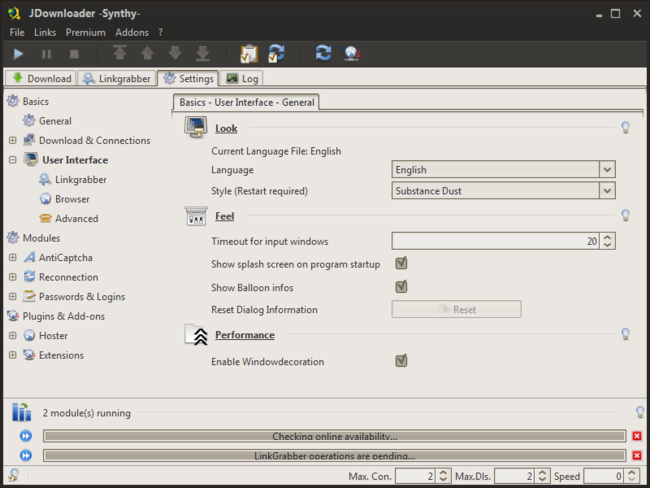The image size is (650, 488).
Task: Select the Settings tab
Action: 188,78
